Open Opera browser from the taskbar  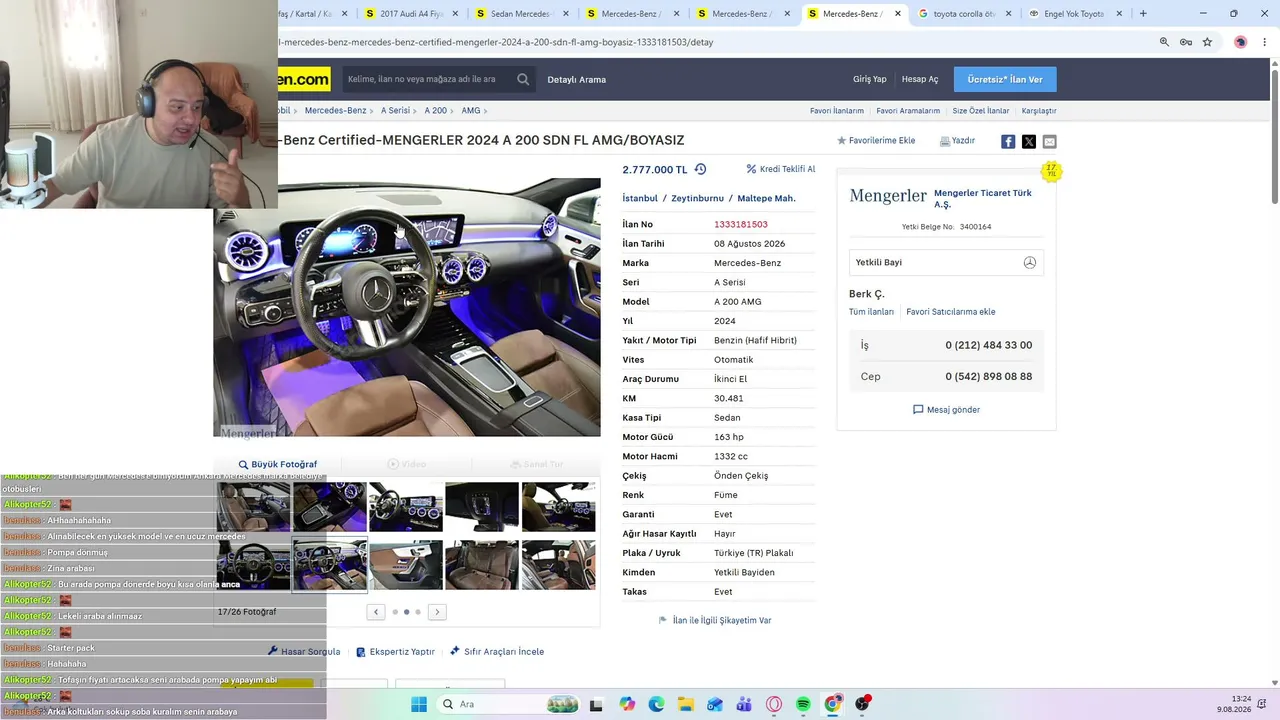click(774, 704)
